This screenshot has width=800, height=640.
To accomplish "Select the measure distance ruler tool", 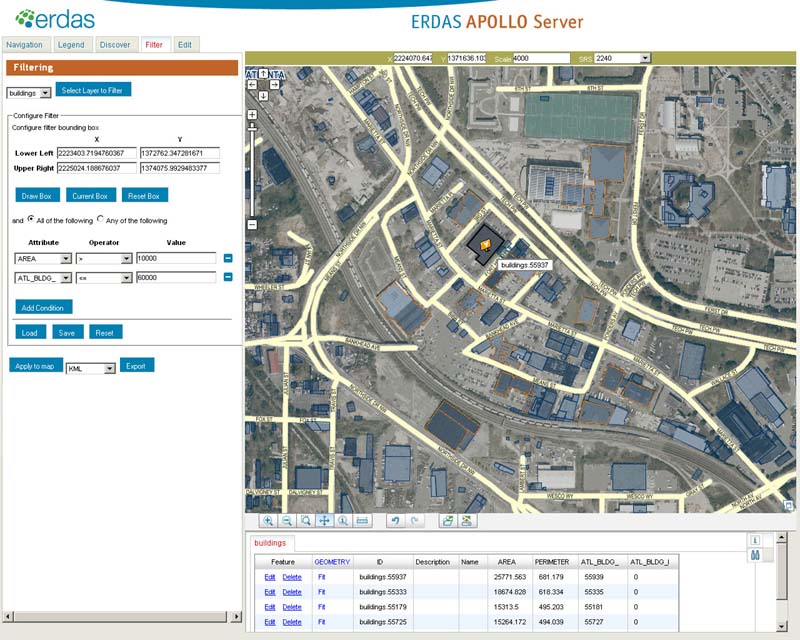I will tap(362, 521).
